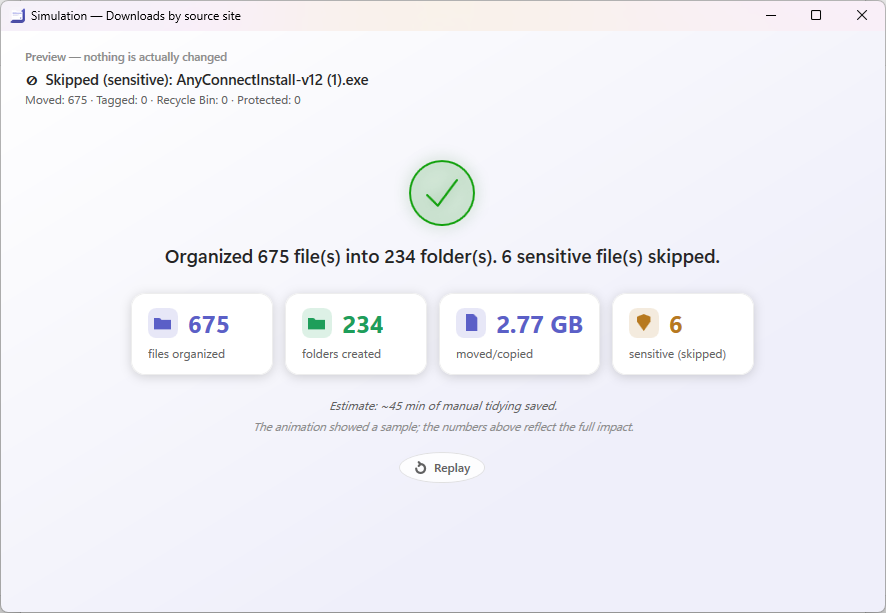Maximize the Simulation window
The height and width of the screenshot is (613, 886).
click(x=816, y=15)
